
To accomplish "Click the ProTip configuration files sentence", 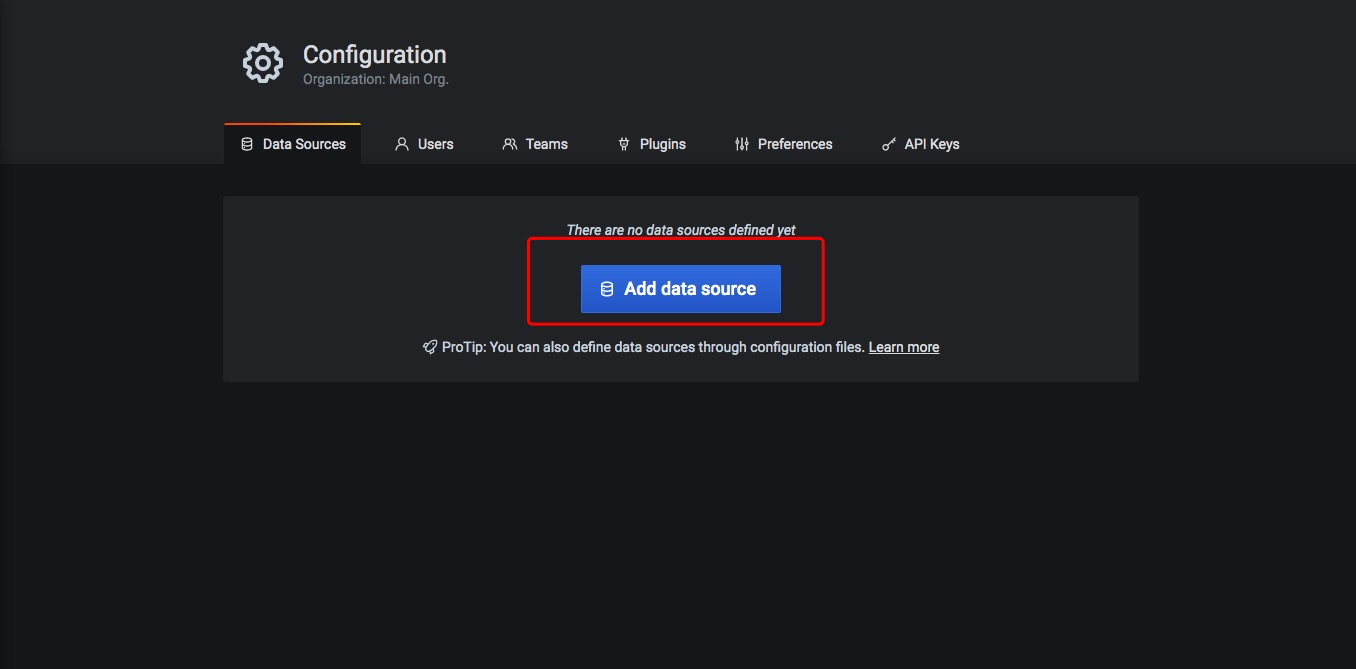I will tap(653, 347).
